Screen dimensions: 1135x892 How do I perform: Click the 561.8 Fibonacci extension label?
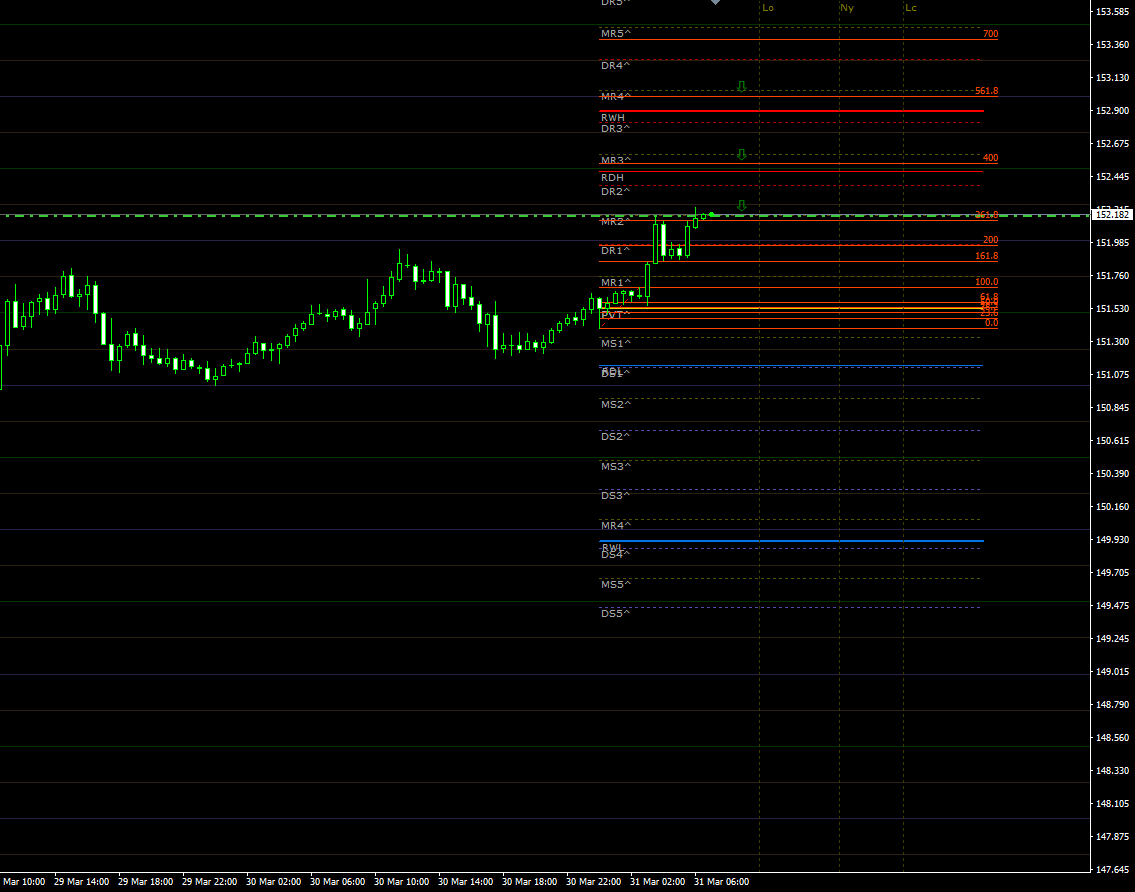(985, 89)
